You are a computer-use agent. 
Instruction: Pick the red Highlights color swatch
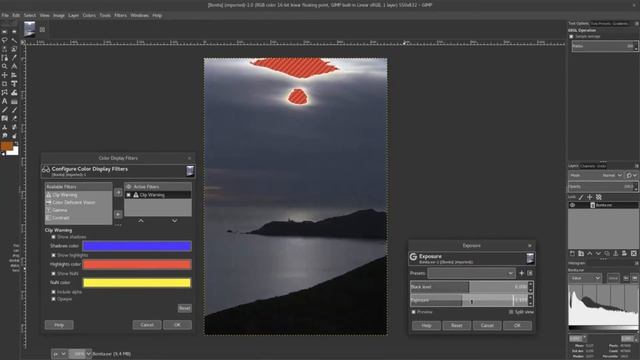137,264
